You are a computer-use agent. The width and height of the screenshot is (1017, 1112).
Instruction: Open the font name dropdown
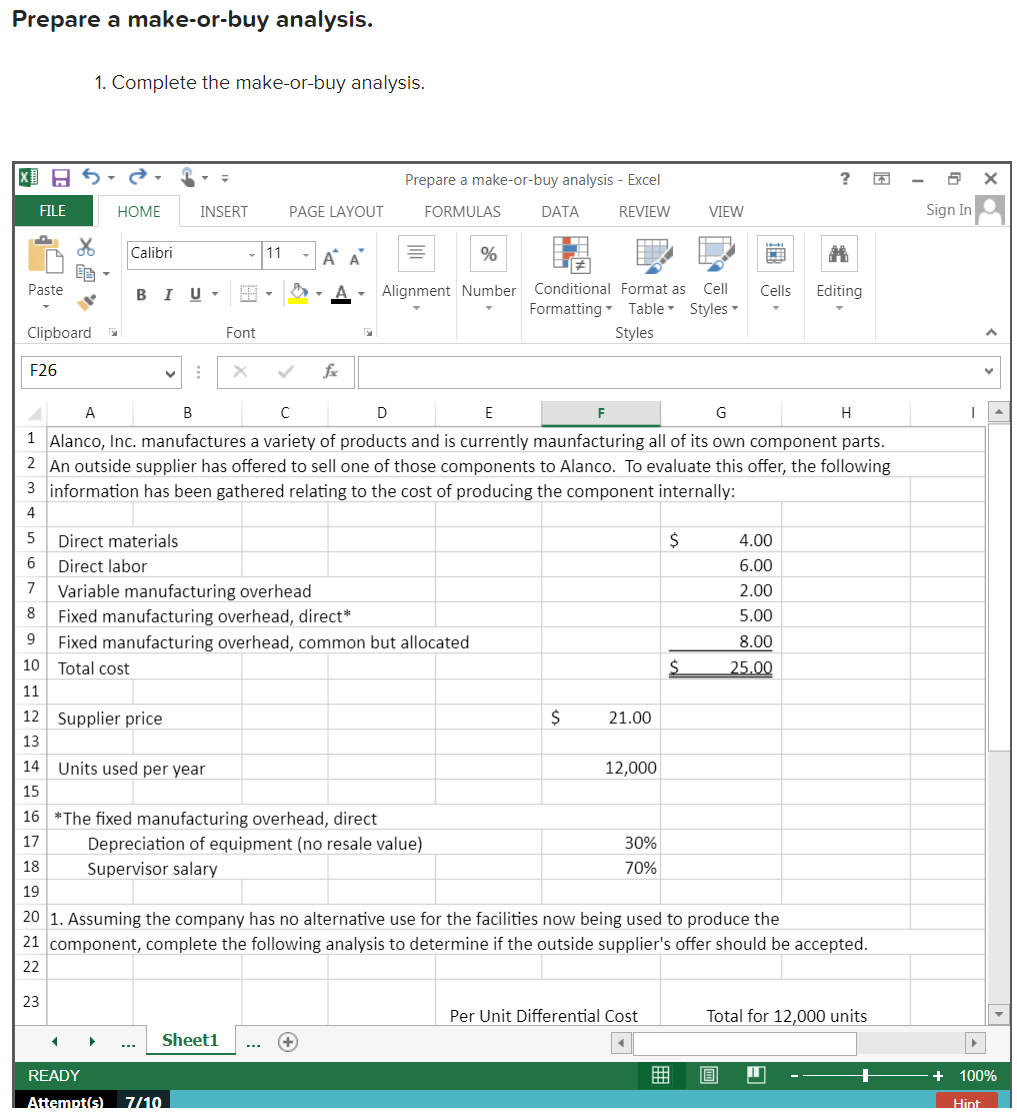[x=251, y=255]
